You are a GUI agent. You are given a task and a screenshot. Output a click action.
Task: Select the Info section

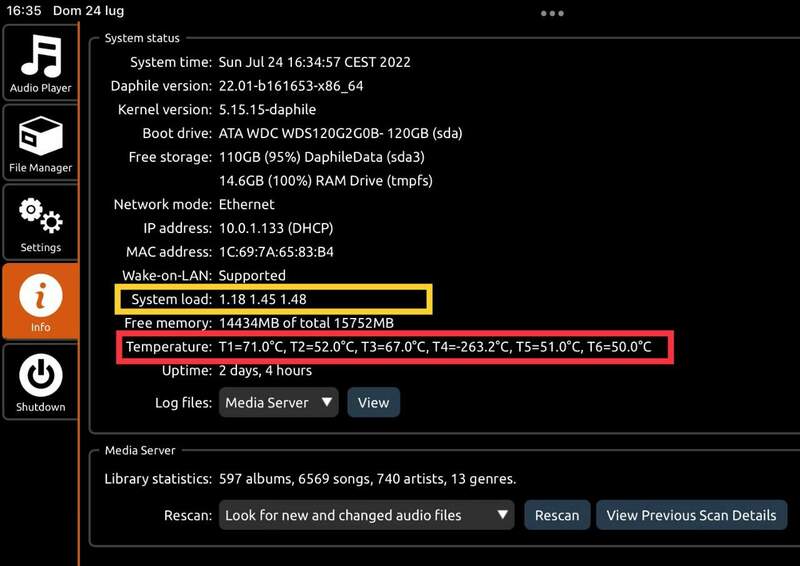(40, 302)
